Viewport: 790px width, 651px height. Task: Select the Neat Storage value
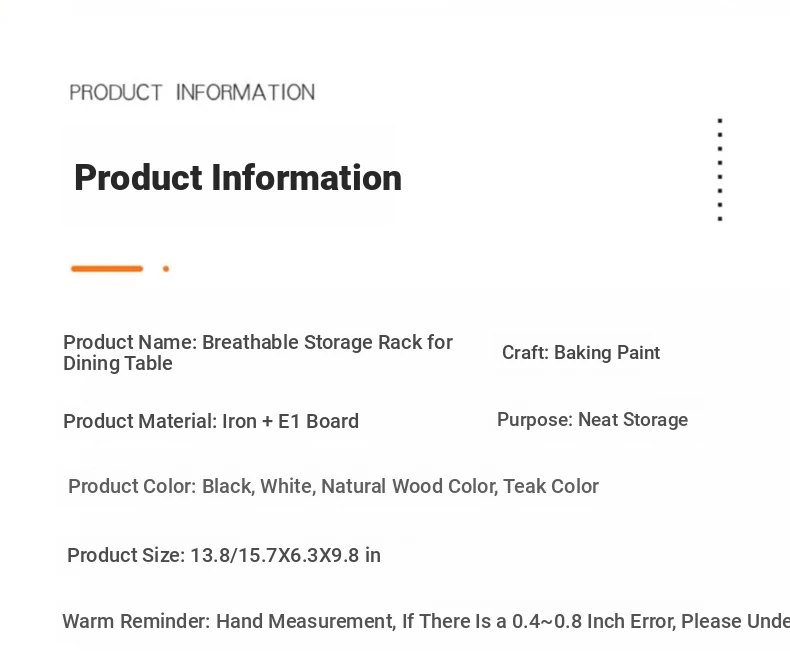[633, 420]
